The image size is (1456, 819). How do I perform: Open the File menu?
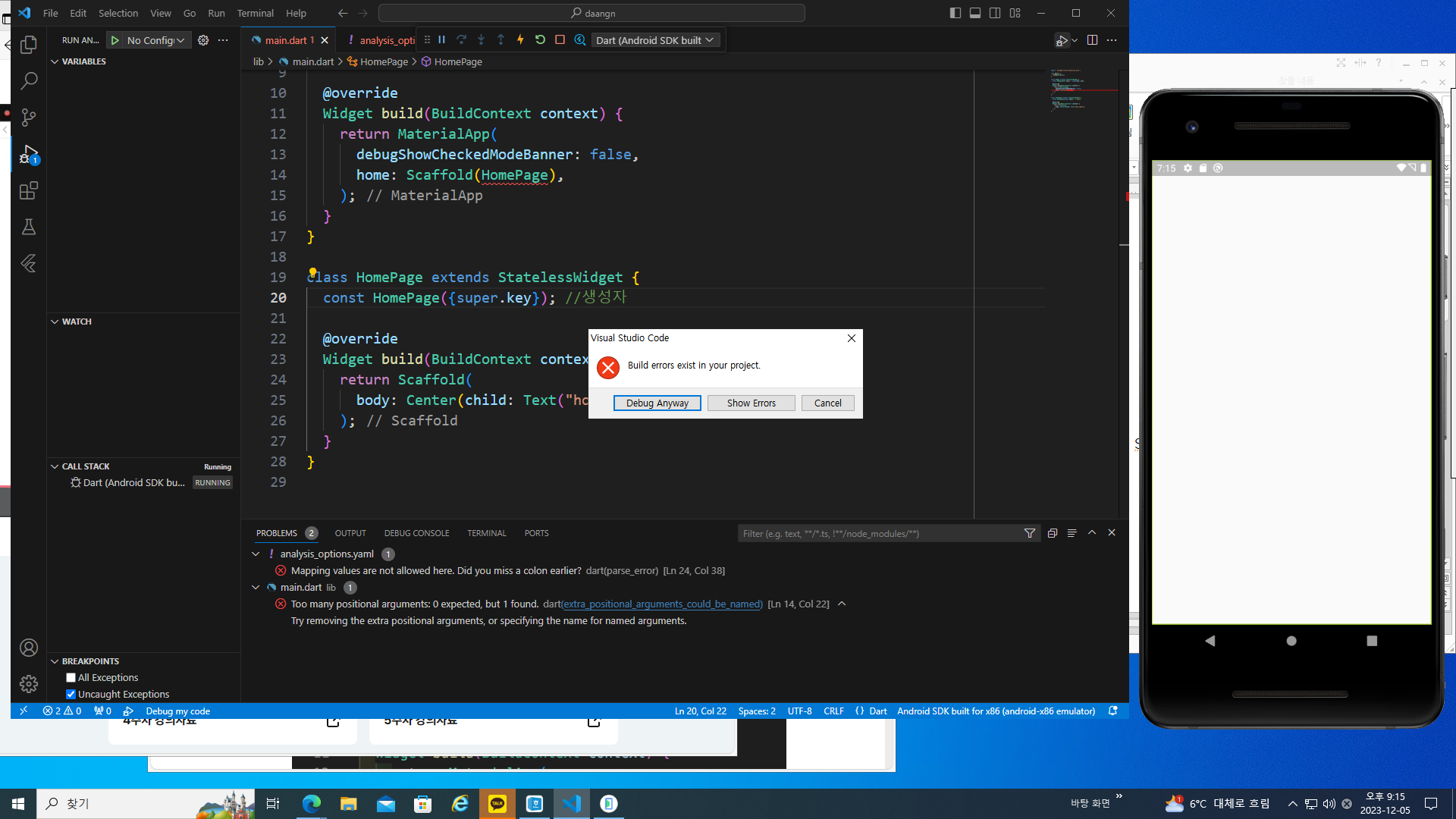51,13
